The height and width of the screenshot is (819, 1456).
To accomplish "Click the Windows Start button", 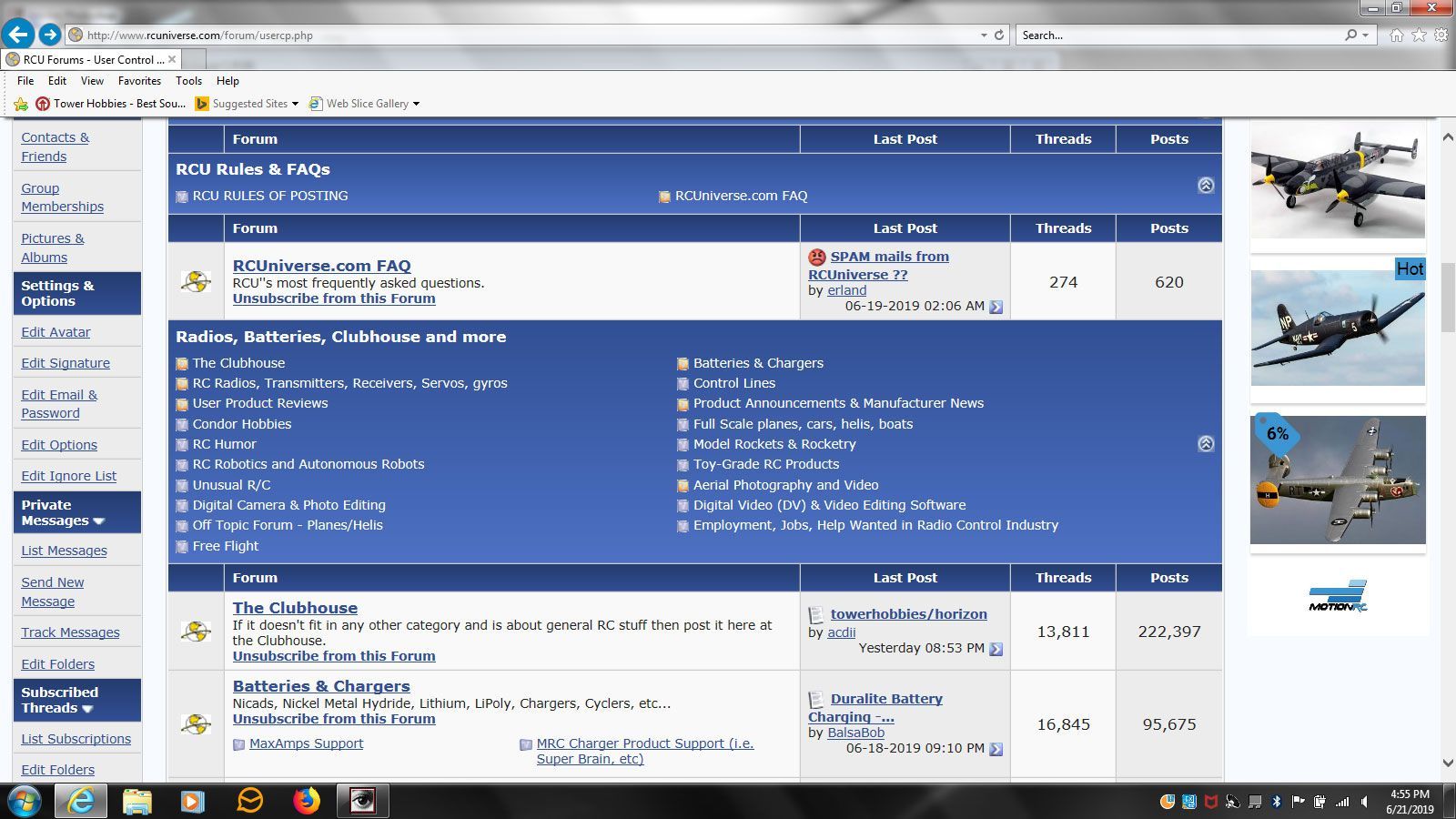I will (x=25, y=801).
